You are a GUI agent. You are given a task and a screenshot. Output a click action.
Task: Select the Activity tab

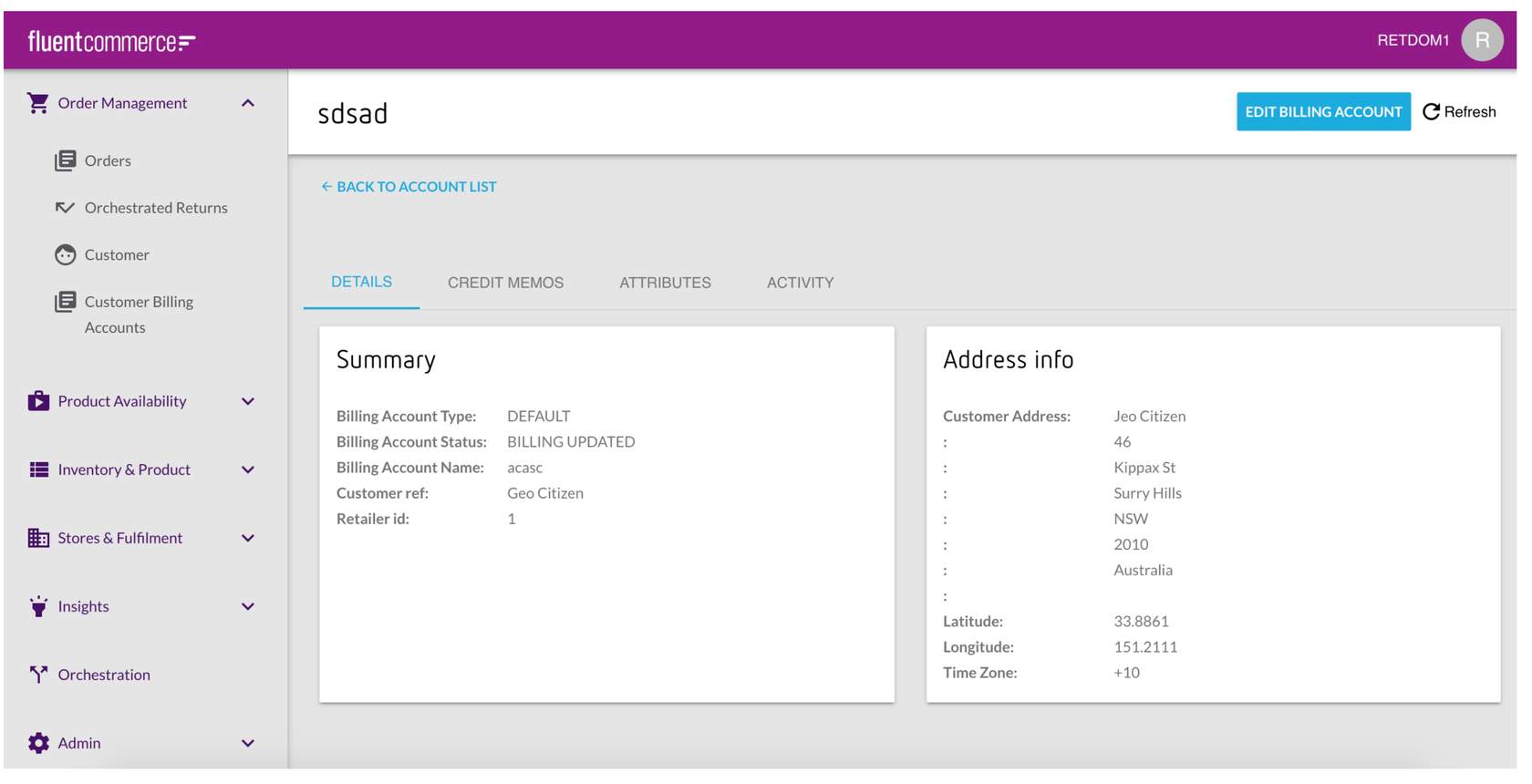click(800, 283)
